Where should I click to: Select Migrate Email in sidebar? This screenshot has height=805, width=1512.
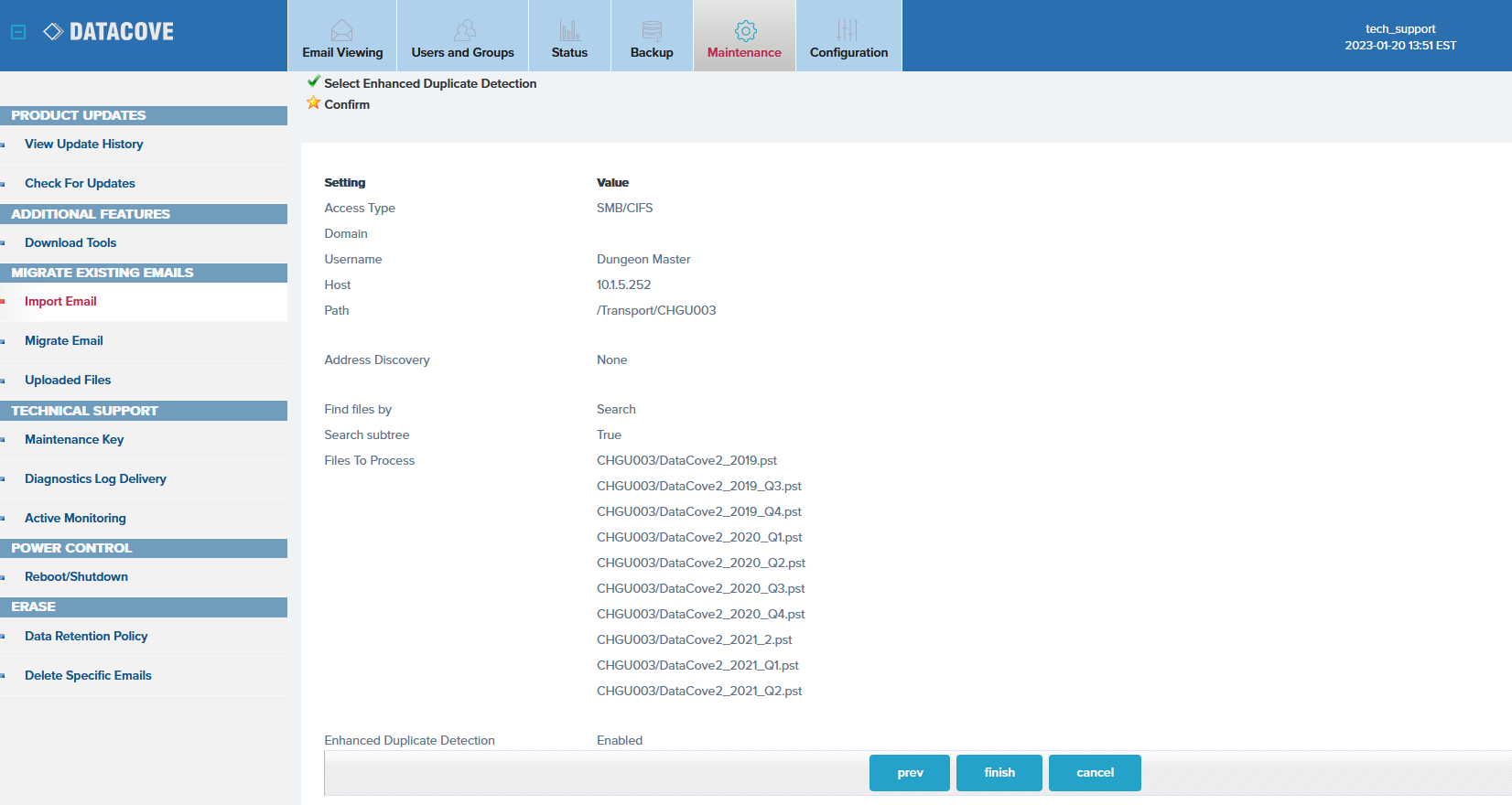[x=64, y=341]
